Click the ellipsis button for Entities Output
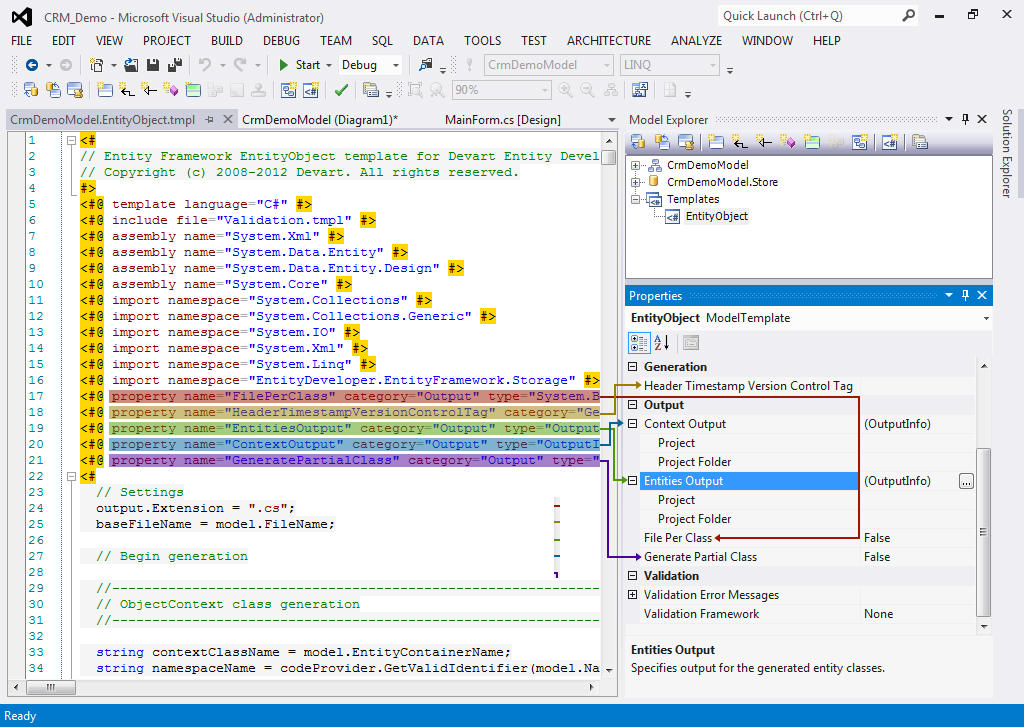This screenshot has height=728, width=1024. click(x=965, y=481)
